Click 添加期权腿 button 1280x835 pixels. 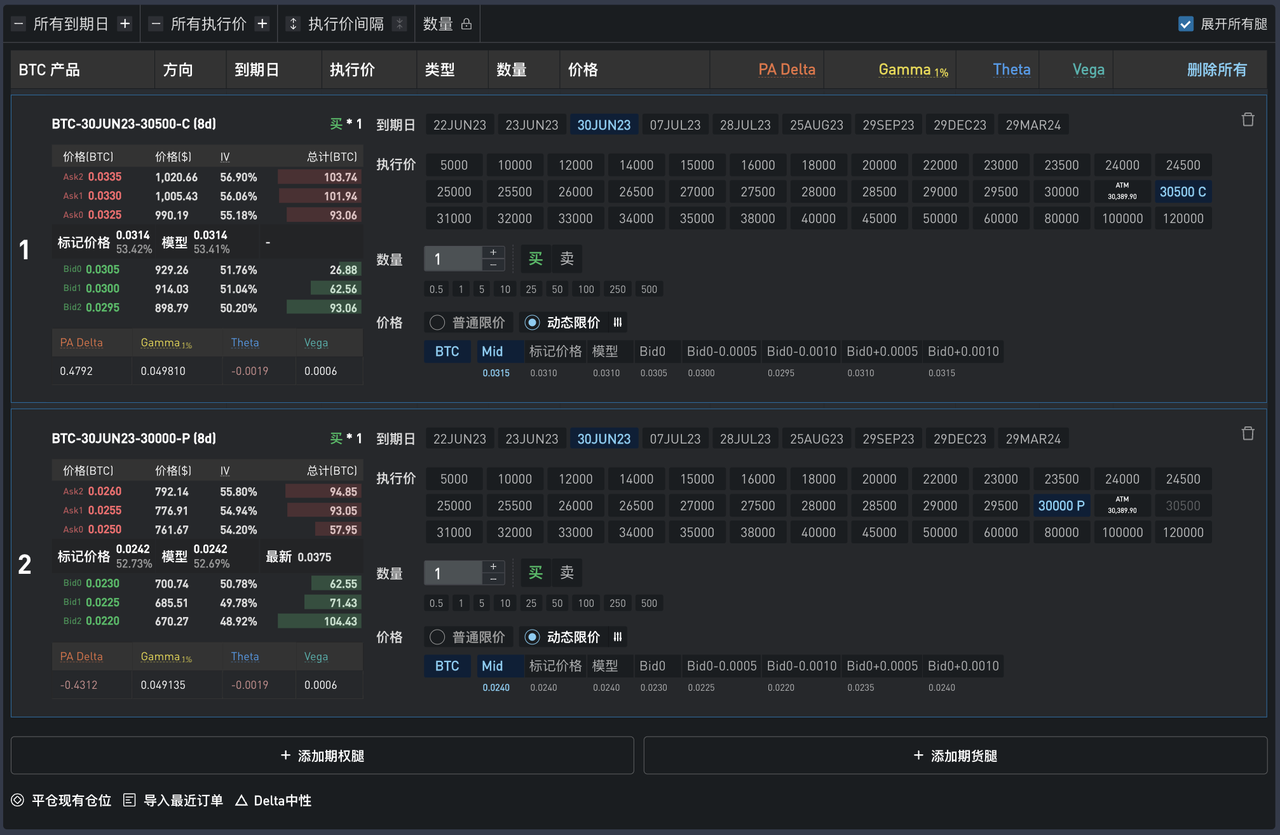click(x=322, y=756)
